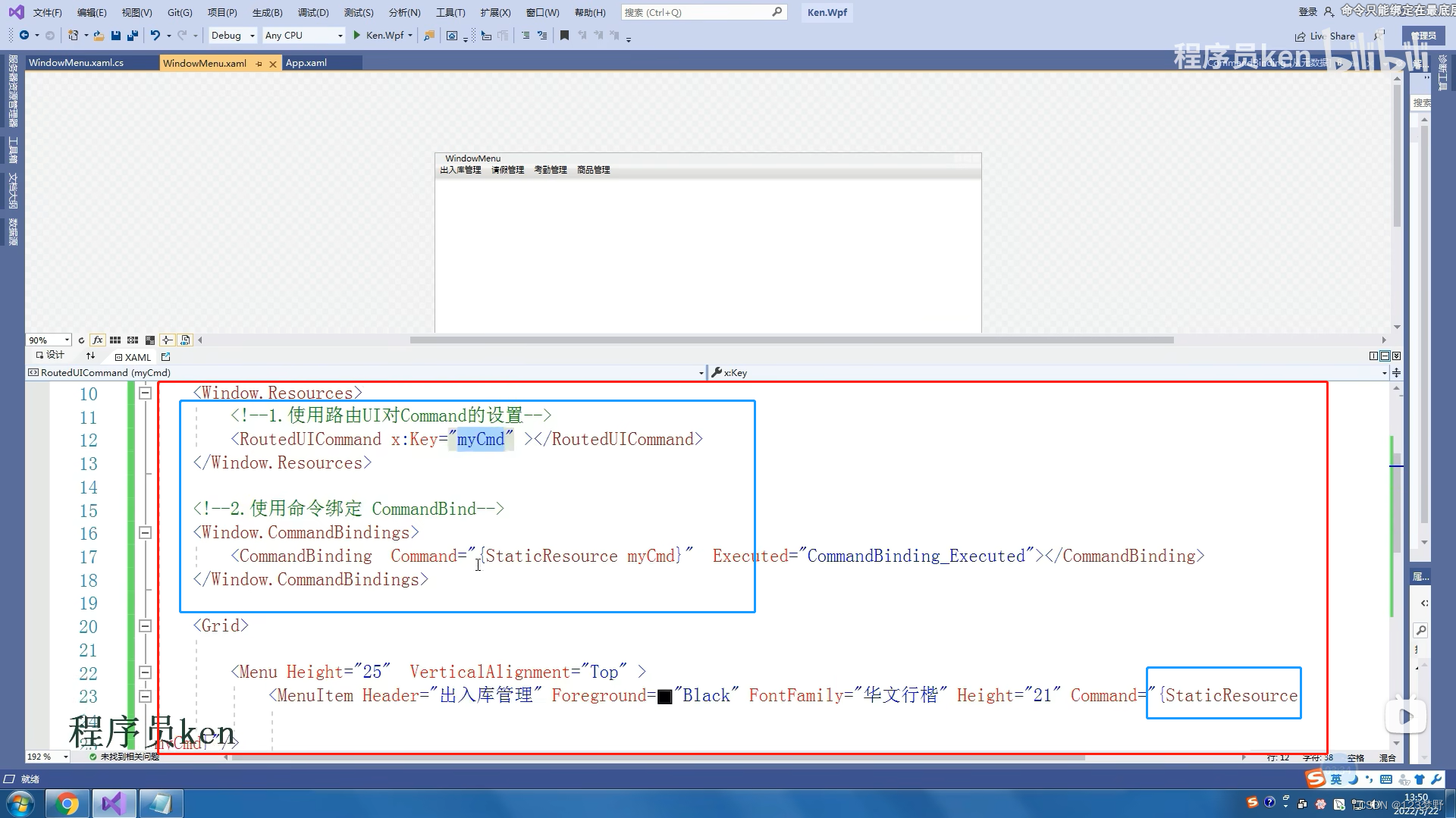The width and height of the screenshot is (1456, 818).
Task: Collapse the Grid region at line 20
Action: point(145,625)
